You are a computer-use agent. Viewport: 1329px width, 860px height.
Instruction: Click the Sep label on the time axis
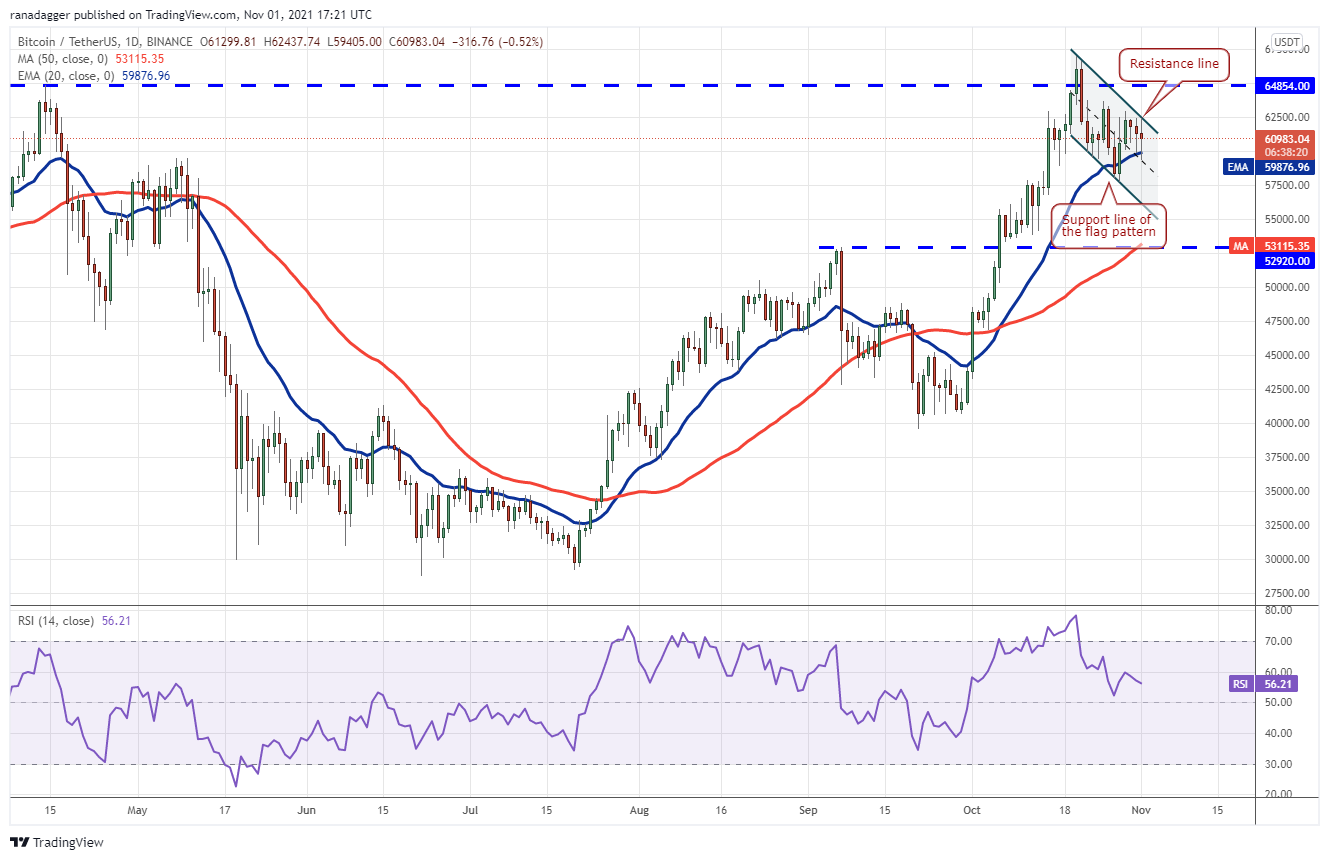coord(808,809)
